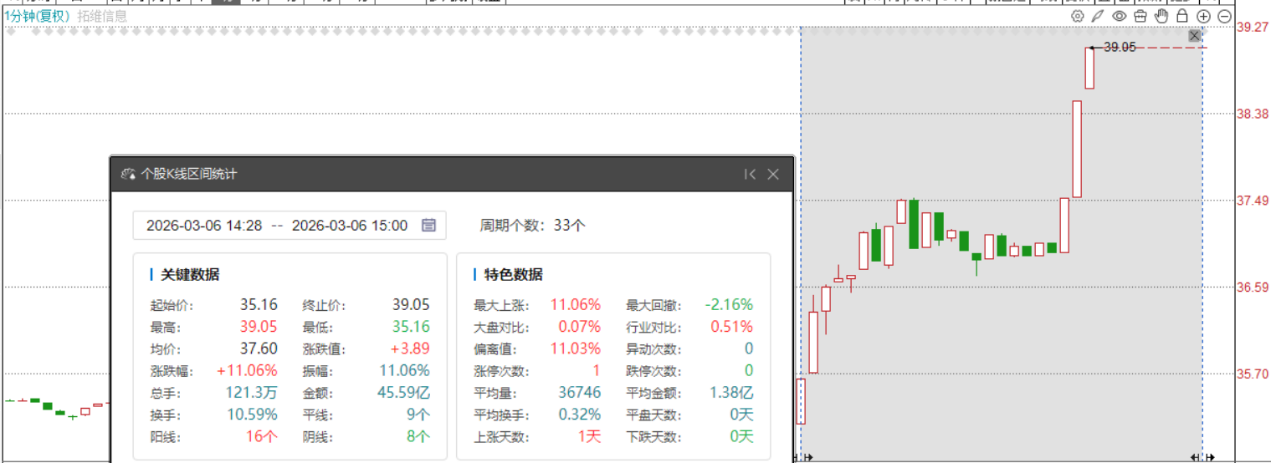Select the hand pan tool

pos(1161,16)
